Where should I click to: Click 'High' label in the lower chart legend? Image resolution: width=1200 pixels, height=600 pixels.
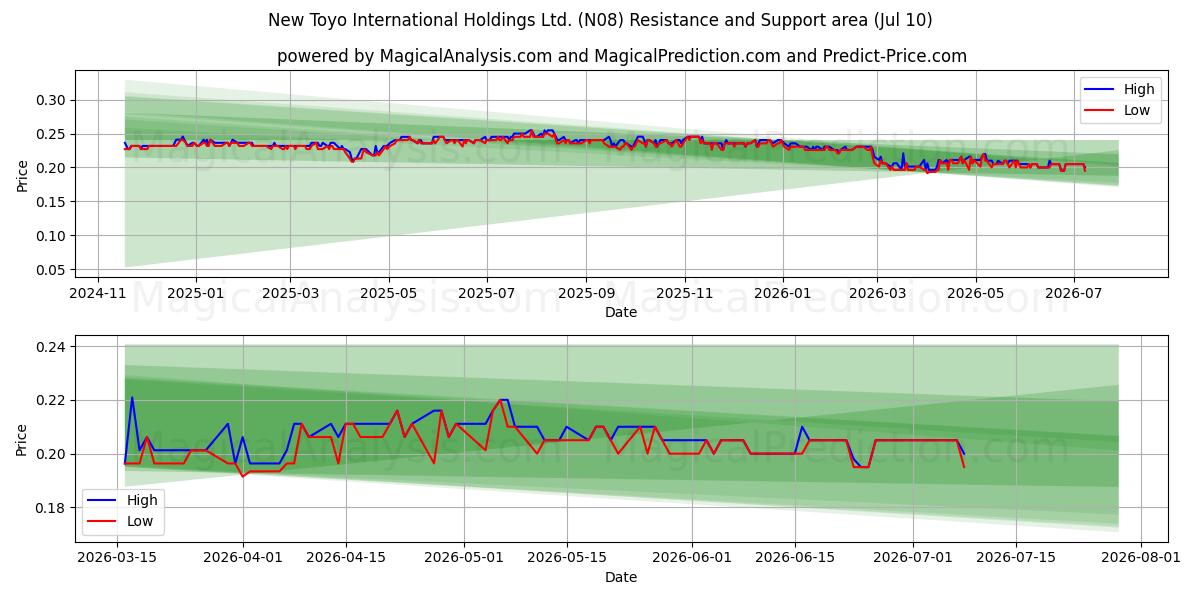pos(143,500)
